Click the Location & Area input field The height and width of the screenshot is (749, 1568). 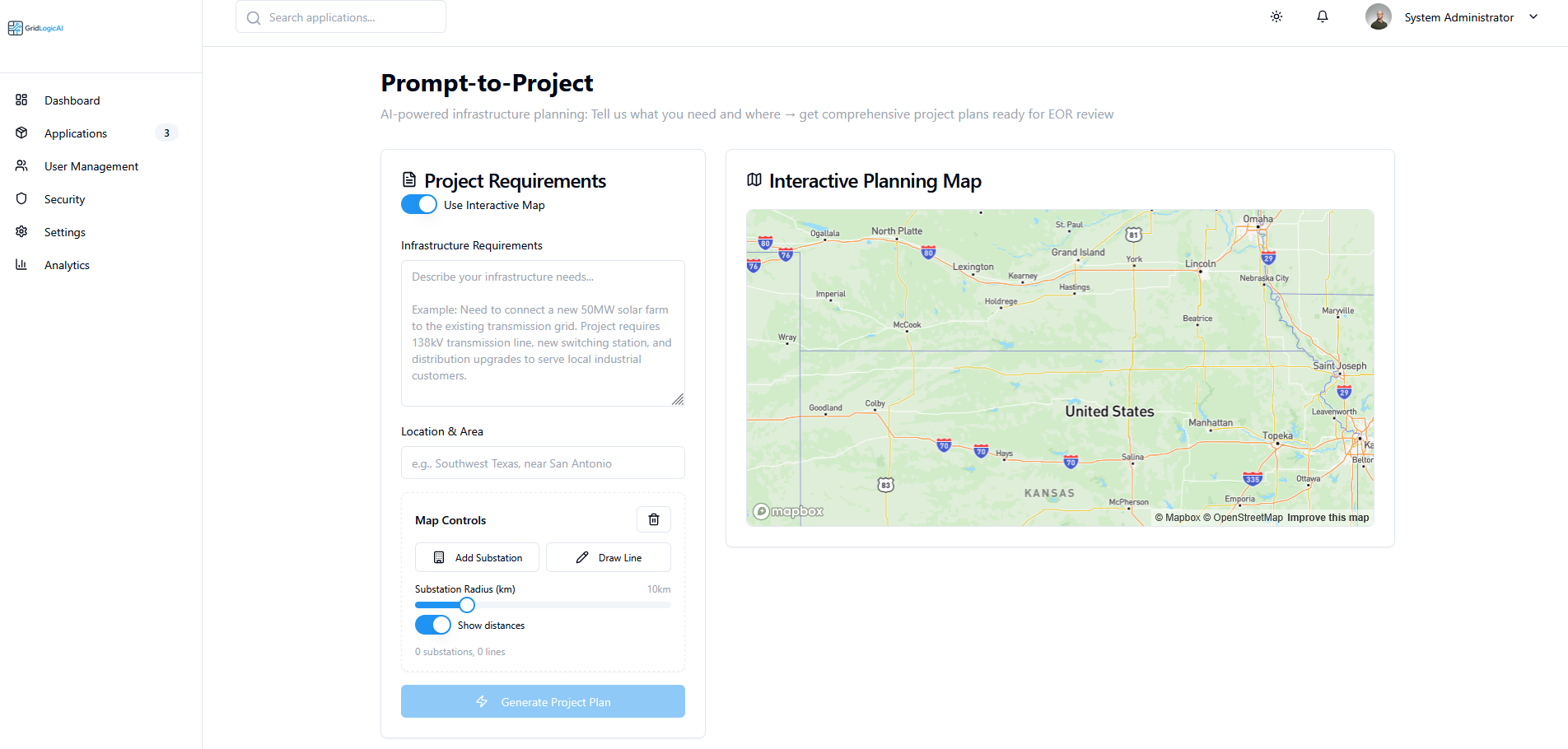pos(542,463)
